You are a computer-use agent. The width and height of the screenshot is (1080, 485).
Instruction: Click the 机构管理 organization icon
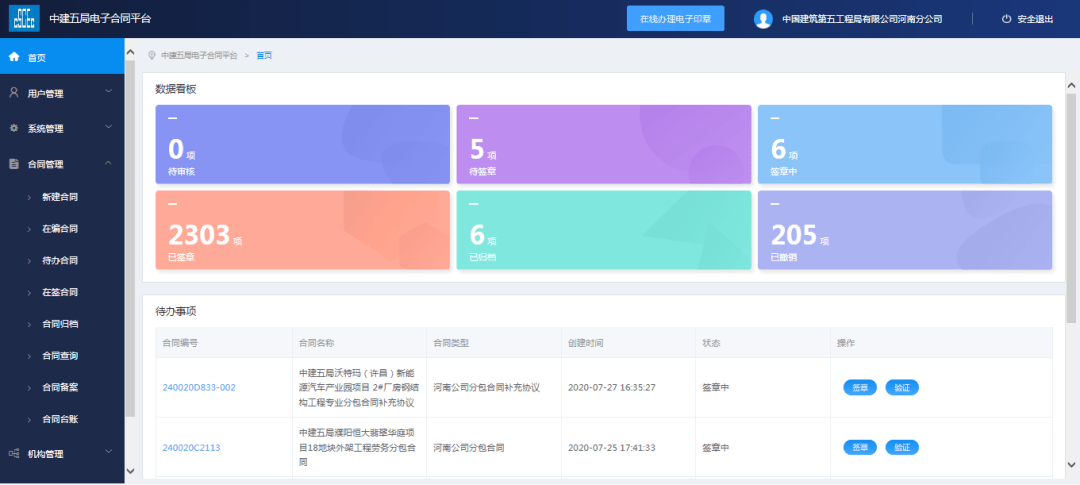coord(14,454)
